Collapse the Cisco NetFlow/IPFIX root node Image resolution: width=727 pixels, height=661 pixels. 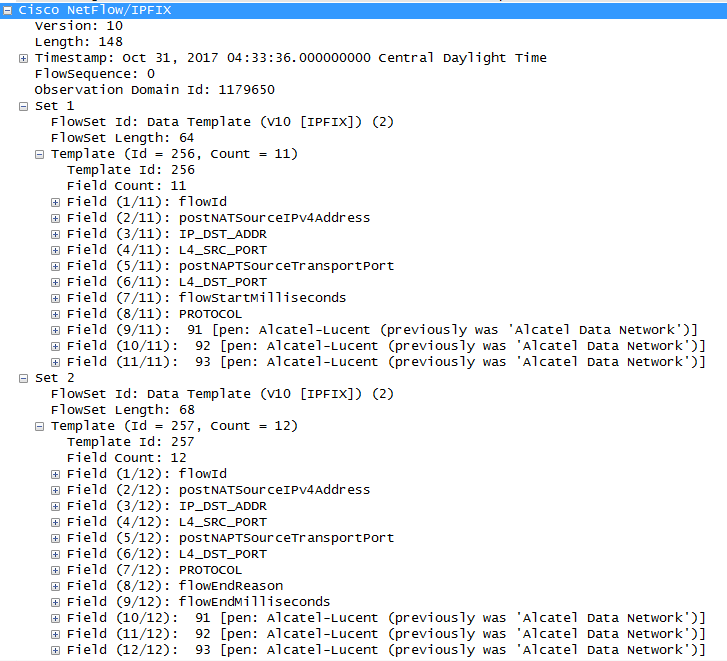7,9
